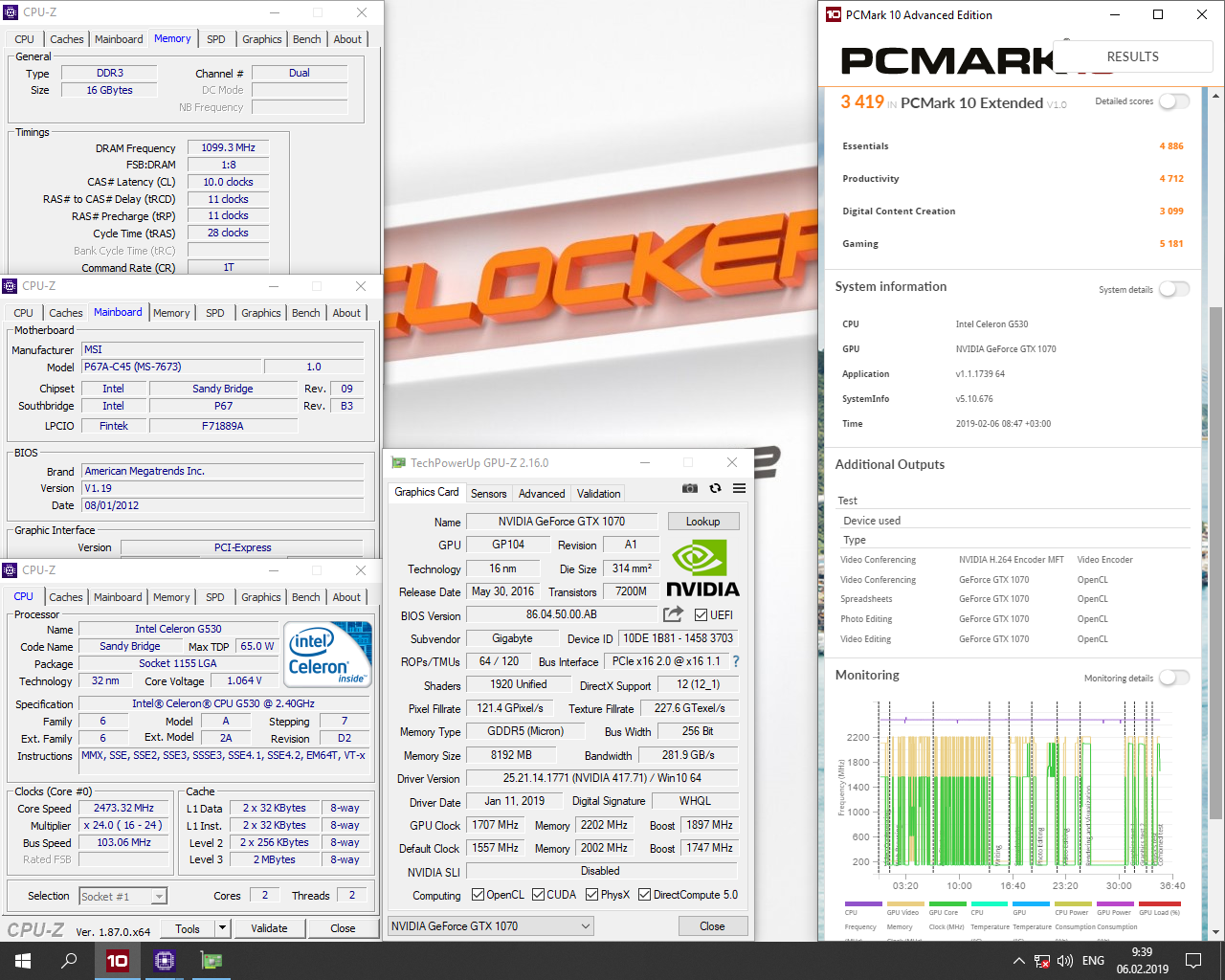The image size is (1225, 980).
Task: Toggle the PhysX checkbox
Action: tap(592, 895)
